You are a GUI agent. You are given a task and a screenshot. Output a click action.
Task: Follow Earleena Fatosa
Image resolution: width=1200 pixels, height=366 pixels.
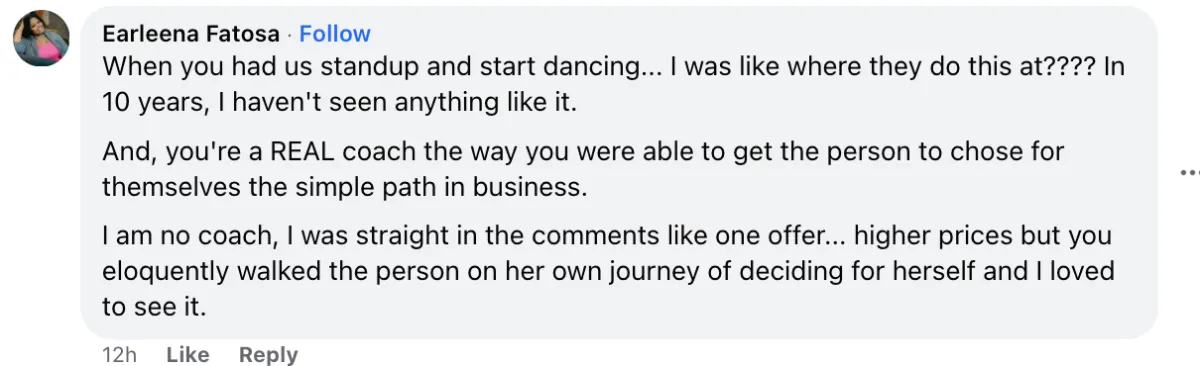[x=335, y=34]
